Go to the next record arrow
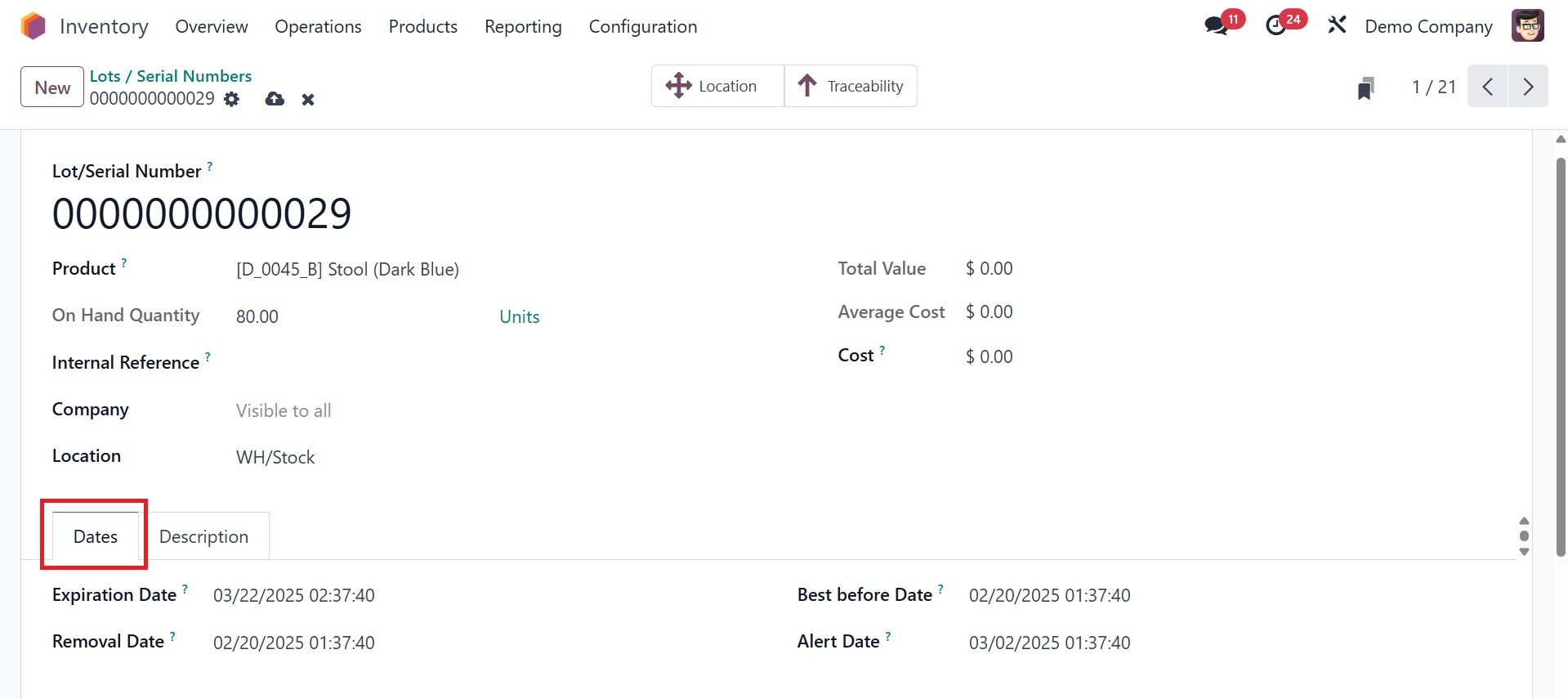This screenshot has height=699, width=1568. [x=1528, y=87]
